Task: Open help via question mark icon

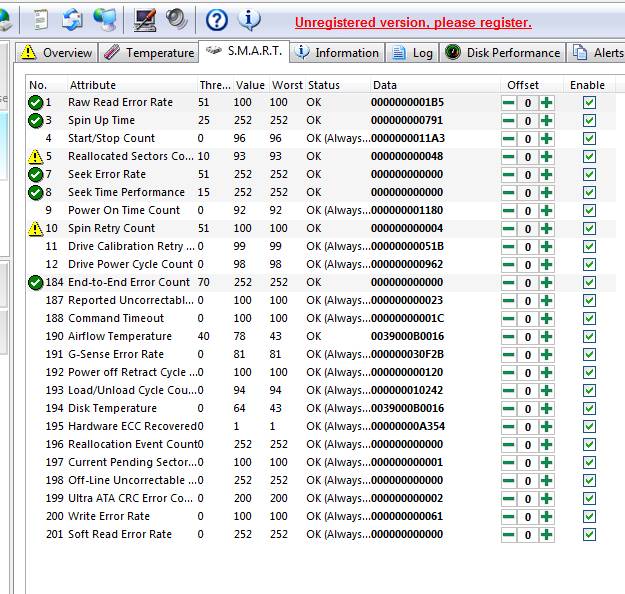Action: (x=217, y=20)
